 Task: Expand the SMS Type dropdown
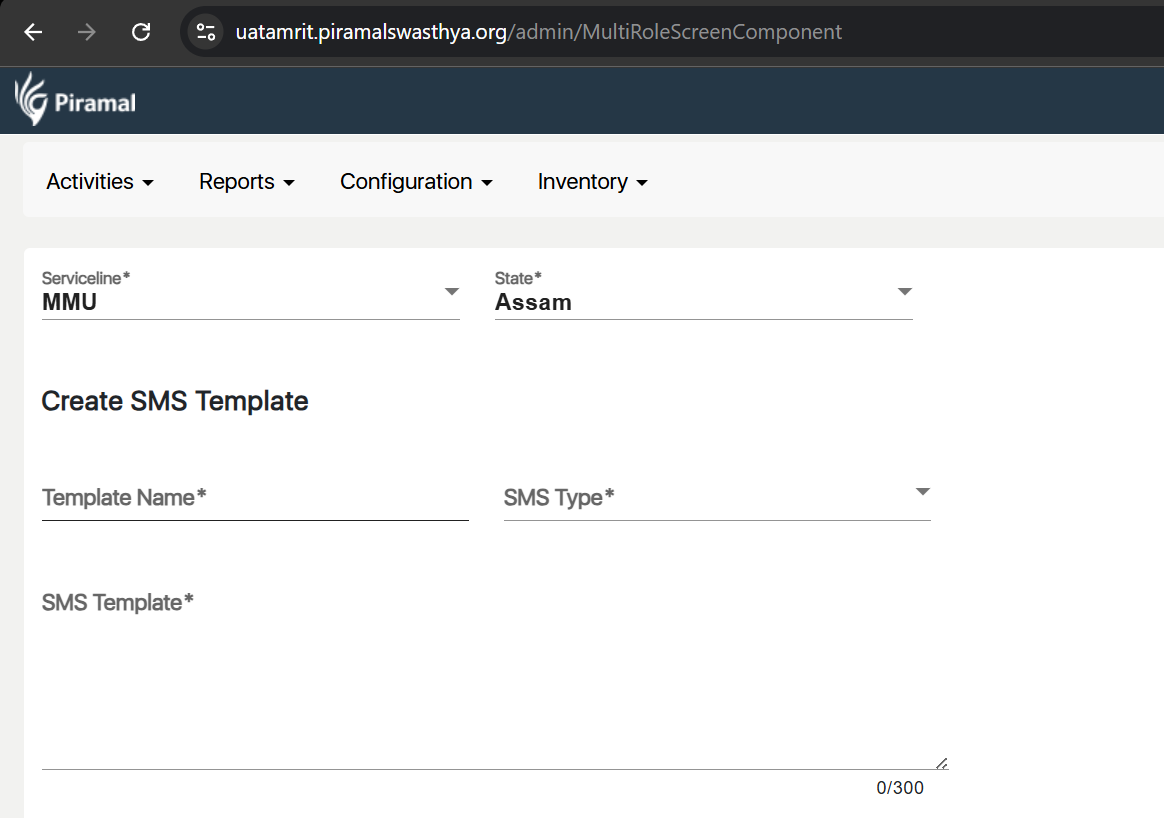[717, 497]
